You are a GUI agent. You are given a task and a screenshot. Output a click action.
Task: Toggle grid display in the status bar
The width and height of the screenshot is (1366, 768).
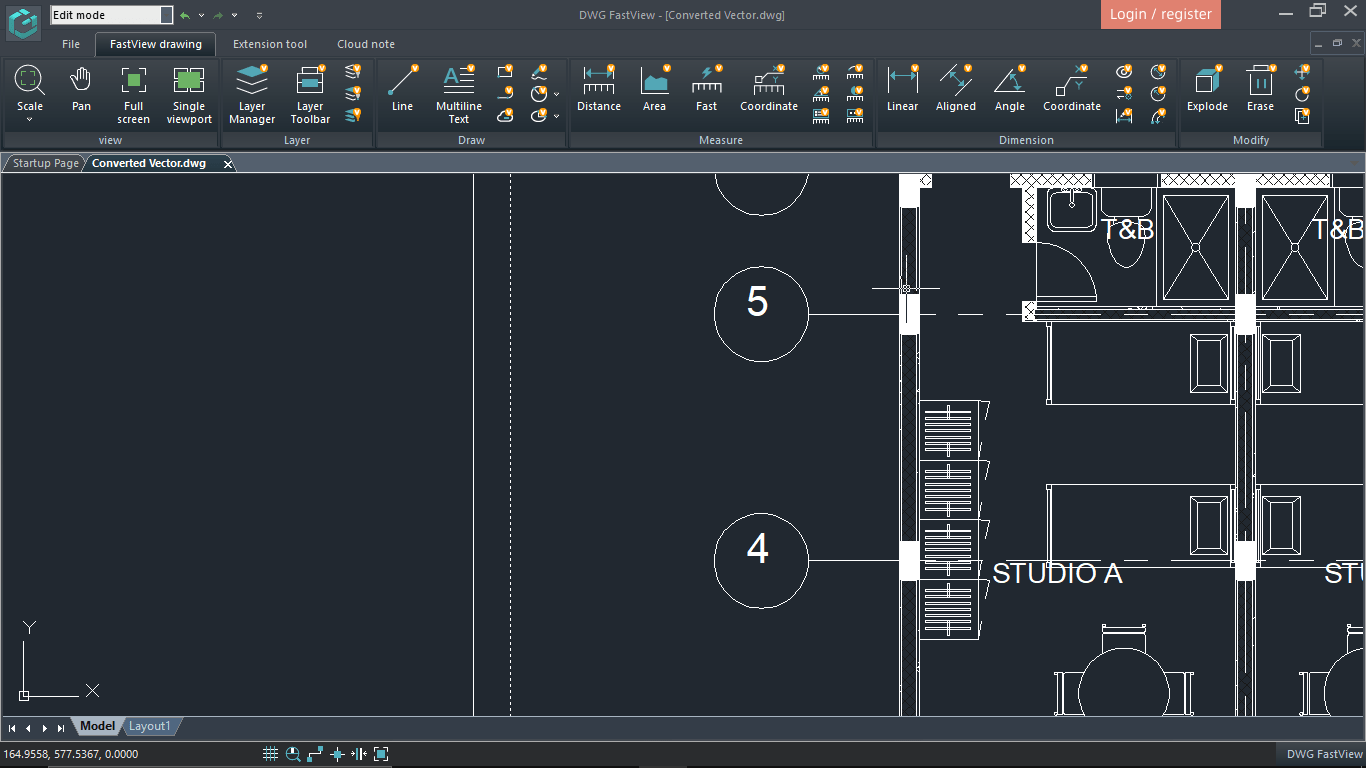pos(270,754)
